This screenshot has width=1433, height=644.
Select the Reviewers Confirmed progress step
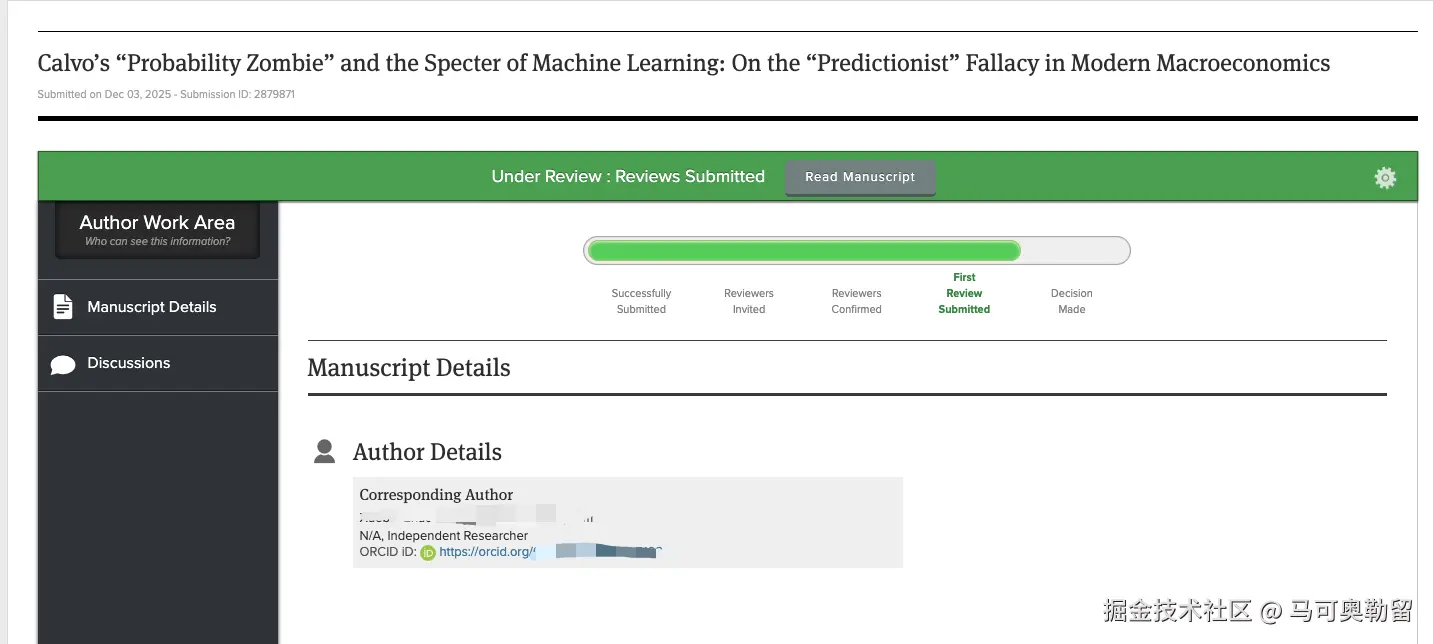pos(857,301)
